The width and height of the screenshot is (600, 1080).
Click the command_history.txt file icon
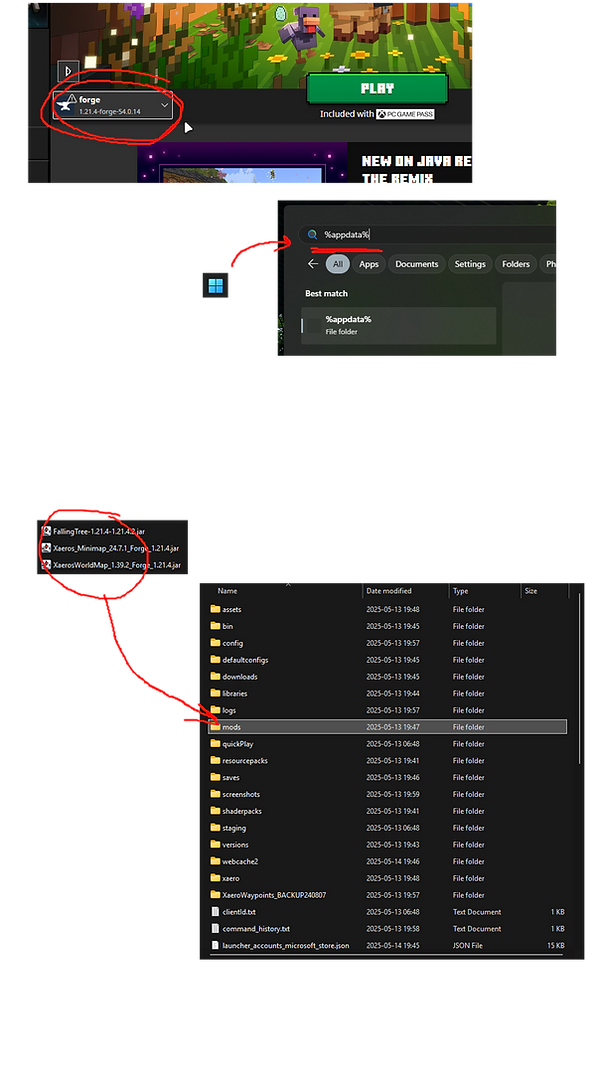pos(215,928)
